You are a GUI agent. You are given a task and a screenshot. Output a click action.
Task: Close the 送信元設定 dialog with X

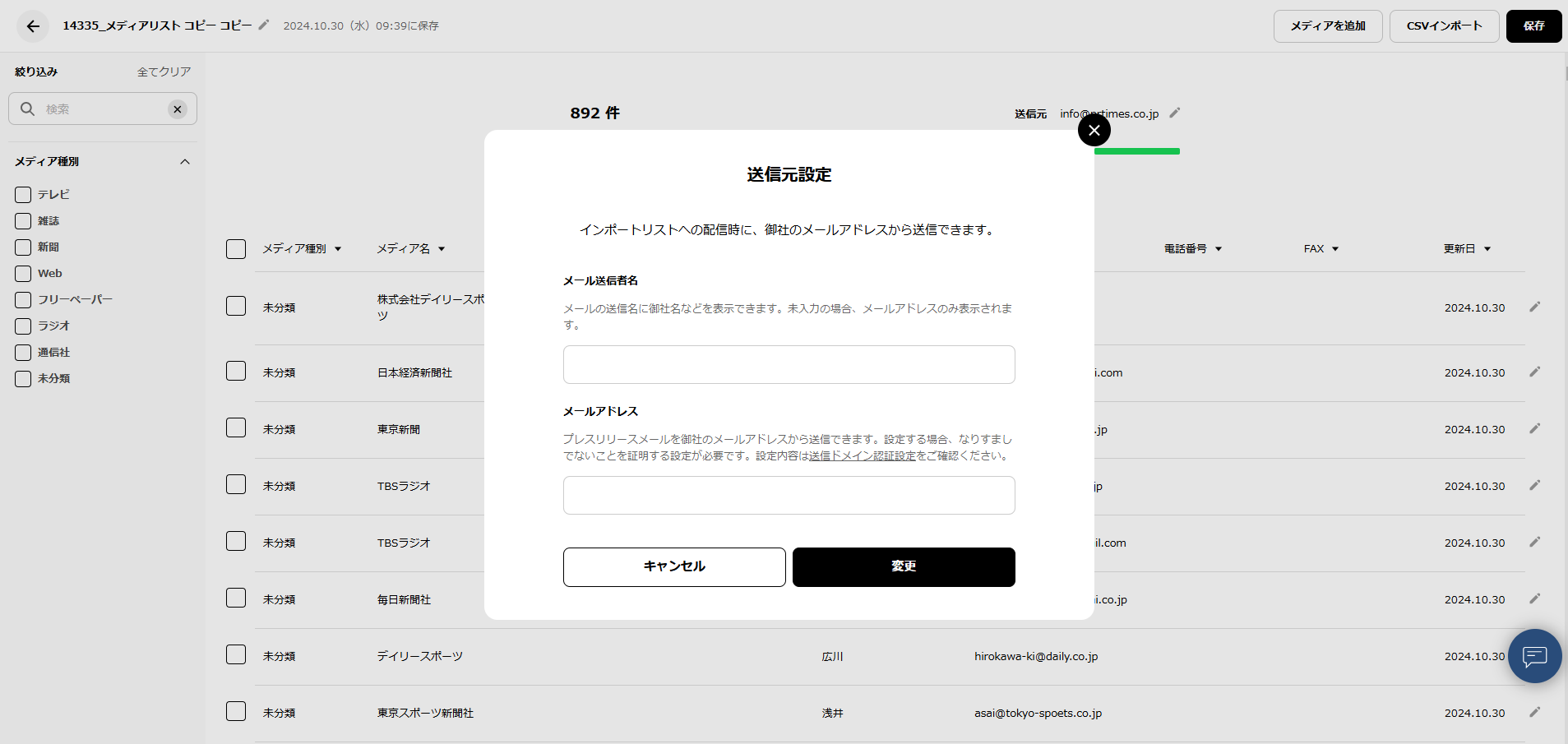tap(1094, 130)
